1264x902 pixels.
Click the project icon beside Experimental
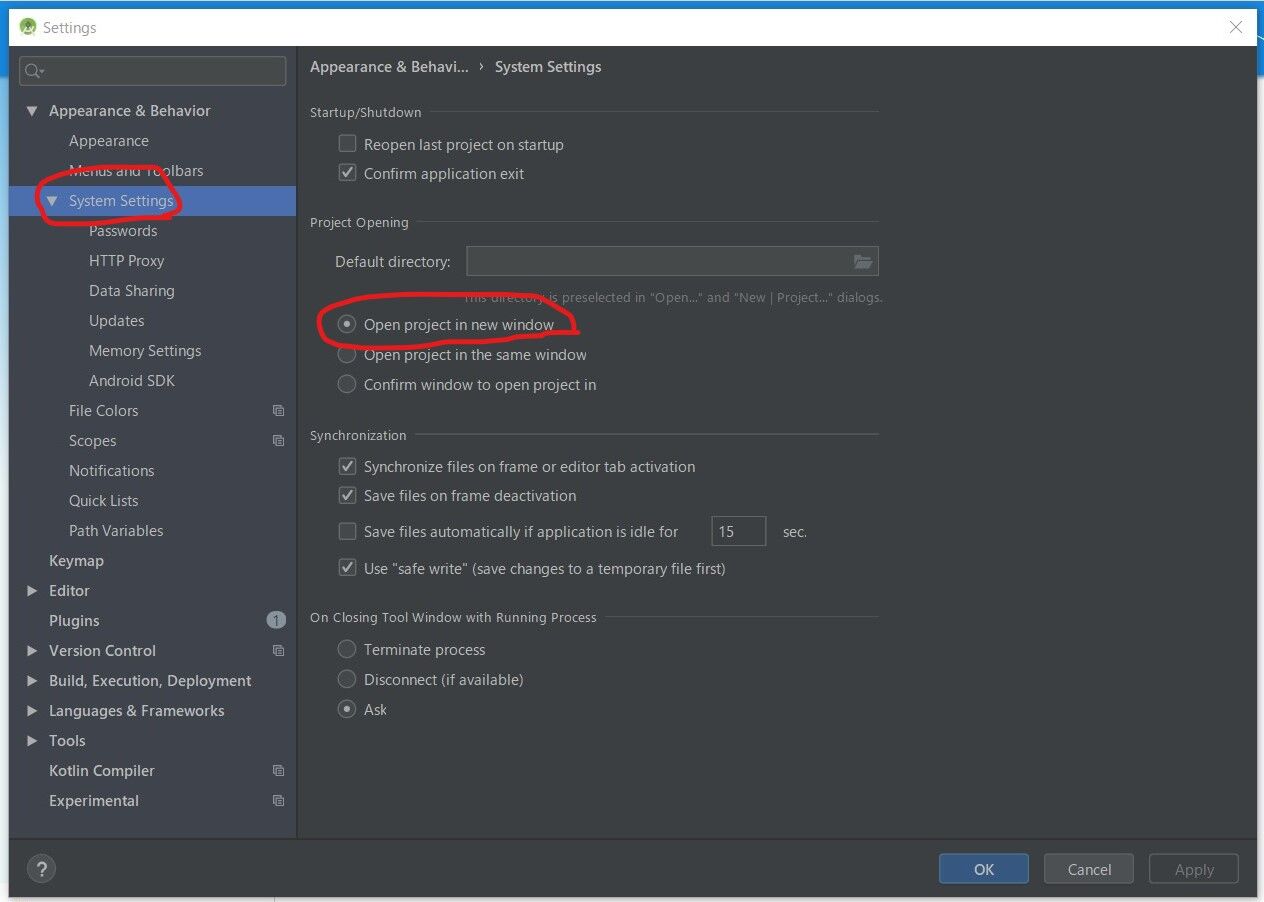coord(277,800)
